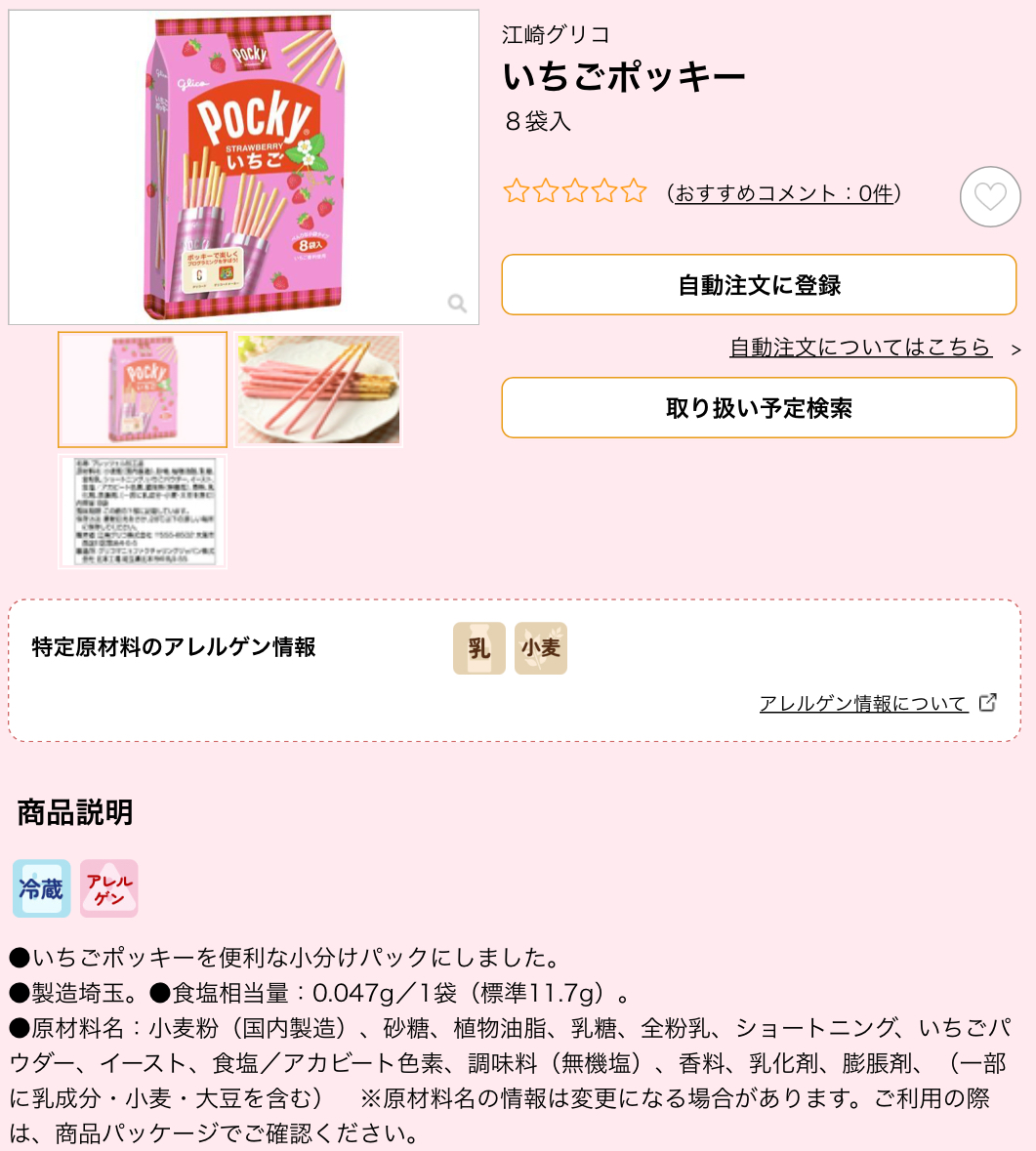Open the おすすめコメント：0件 link
The height and width of the screenshot is (1151, 1036).
[784, 193]
